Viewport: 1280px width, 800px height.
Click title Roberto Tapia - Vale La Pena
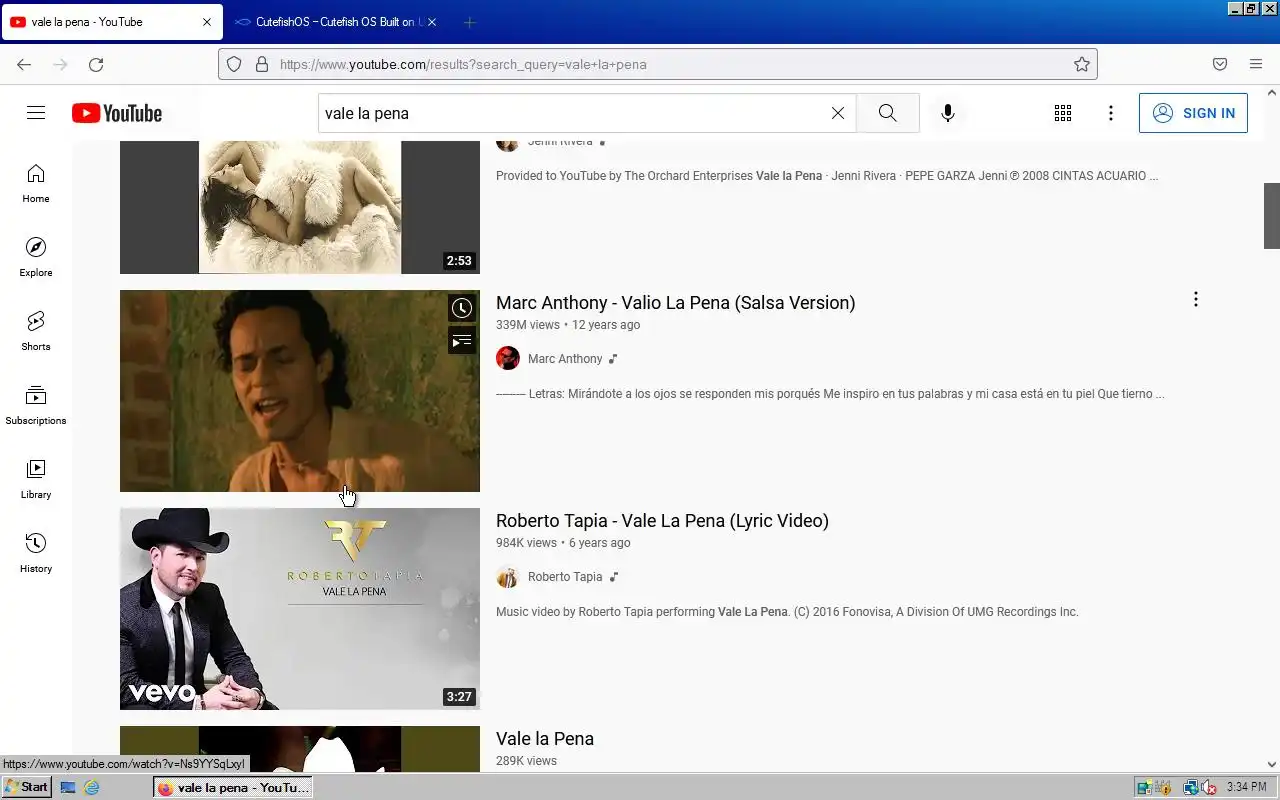[662, 521]
